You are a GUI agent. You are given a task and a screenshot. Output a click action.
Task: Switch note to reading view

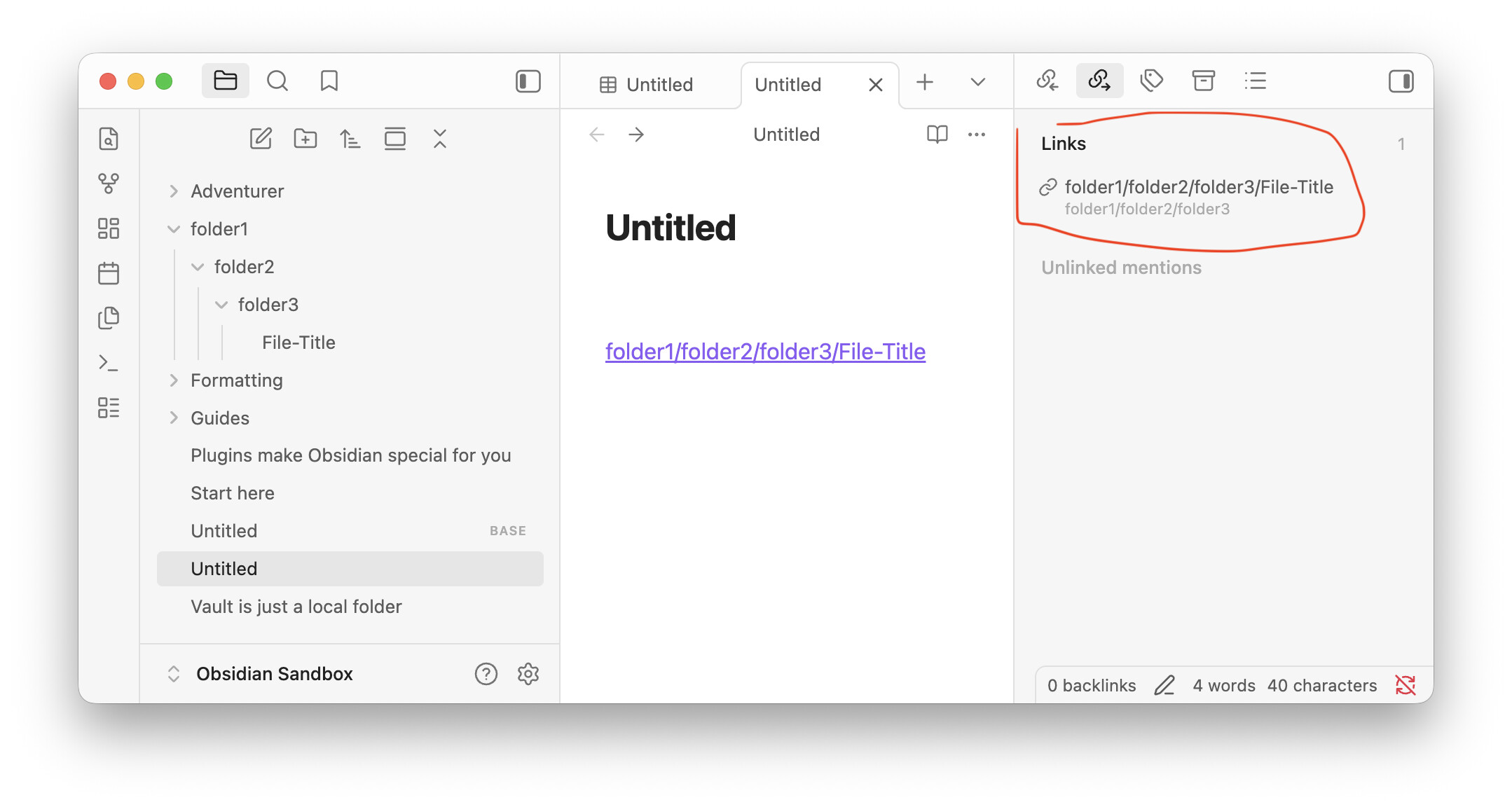[937, 134]
